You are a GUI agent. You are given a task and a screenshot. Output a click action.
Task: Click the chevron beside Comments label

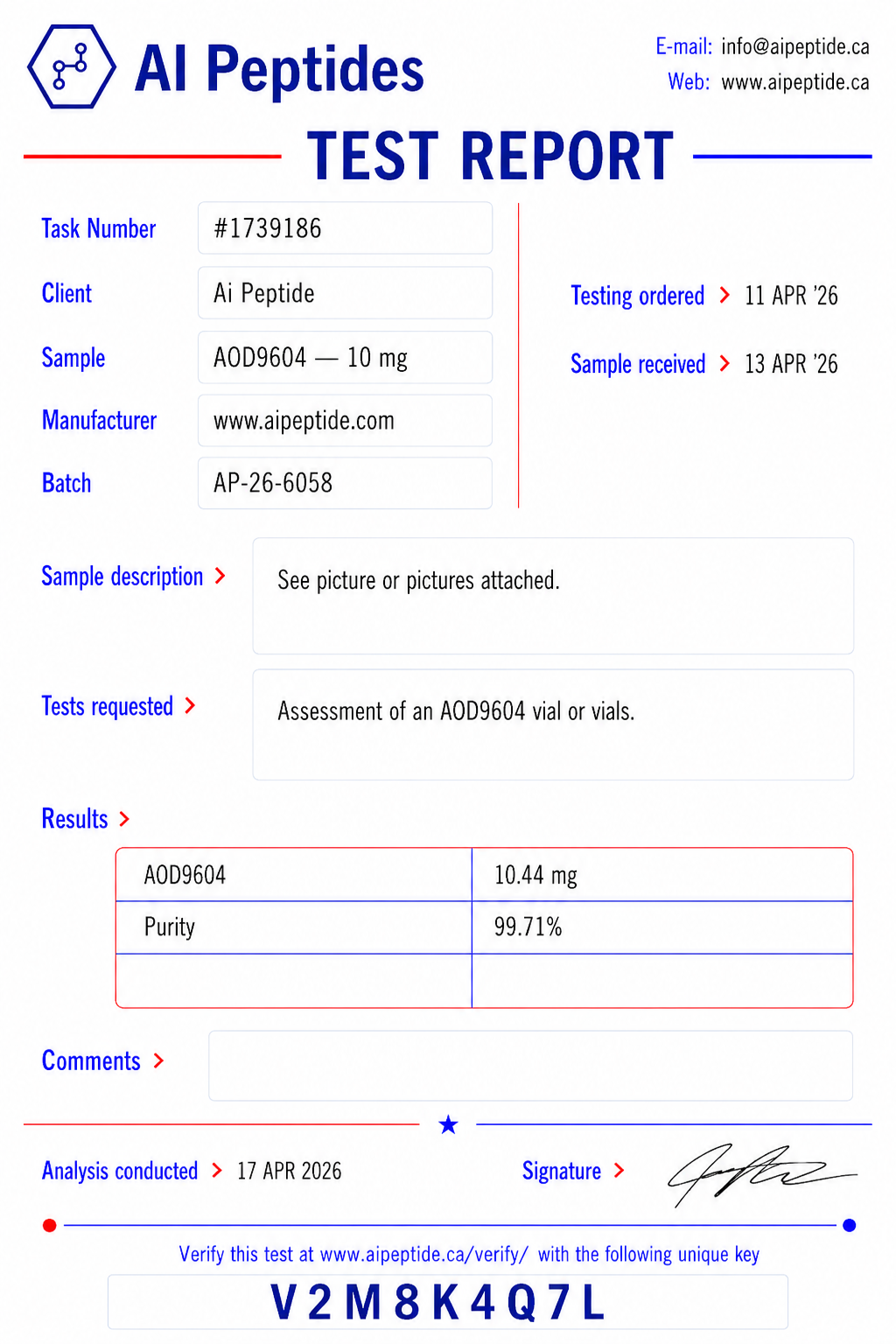tap(158, 1060)
